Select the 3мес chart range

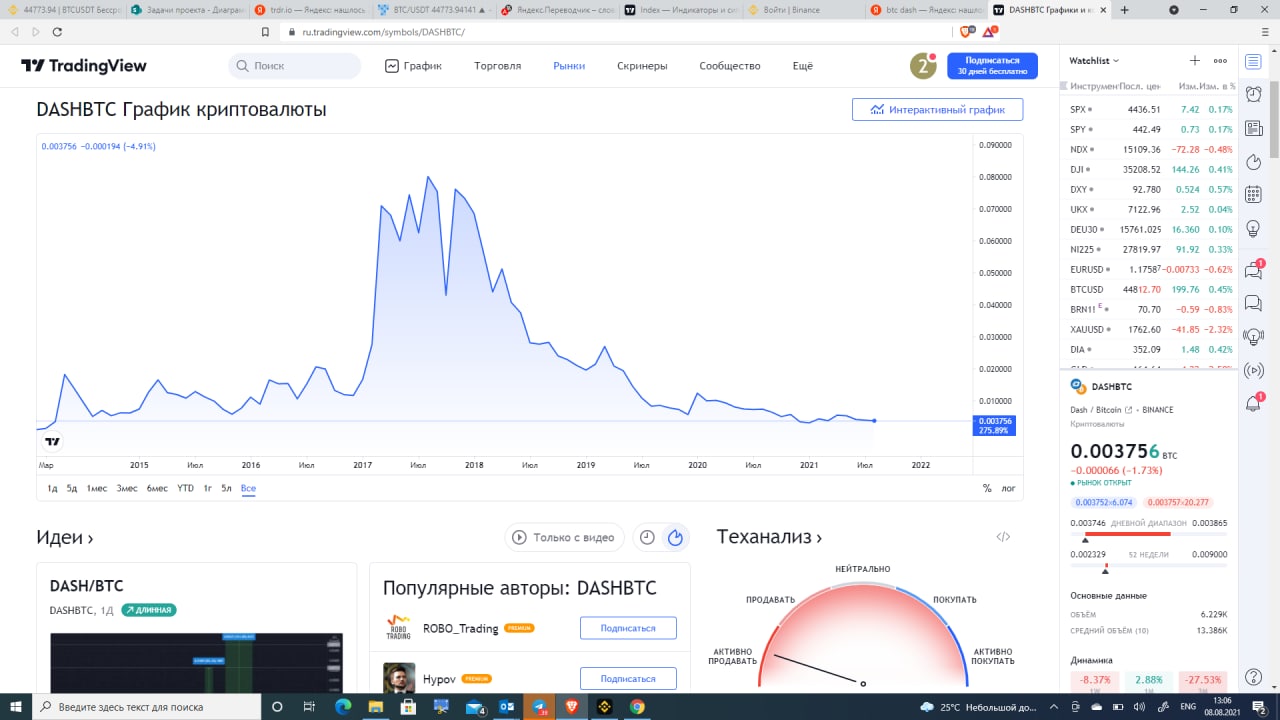click(x=127, y=489)
